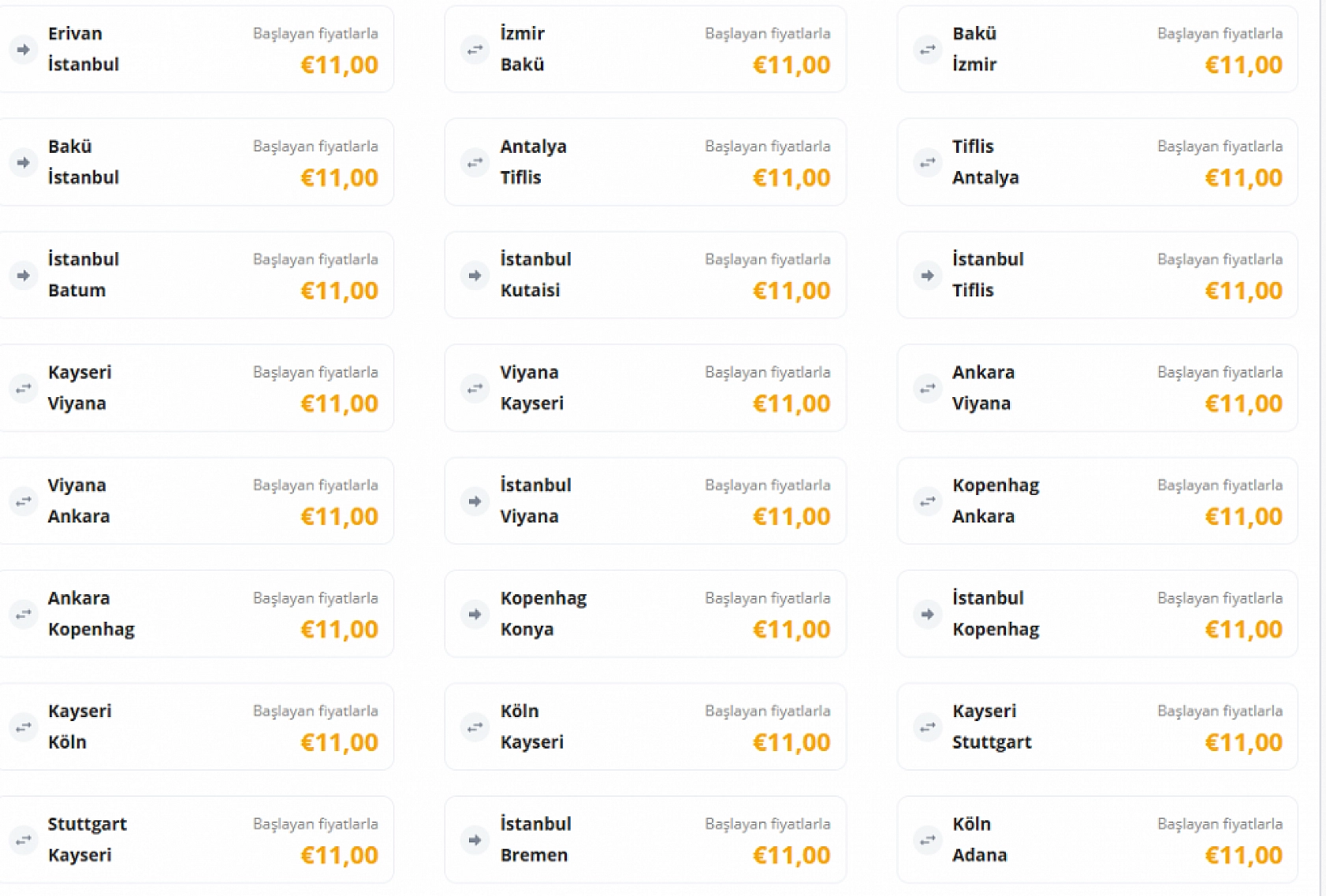Click the round-trip icon beside Bakü–İzmir
1326x896 pixels.
click(927, 50)
